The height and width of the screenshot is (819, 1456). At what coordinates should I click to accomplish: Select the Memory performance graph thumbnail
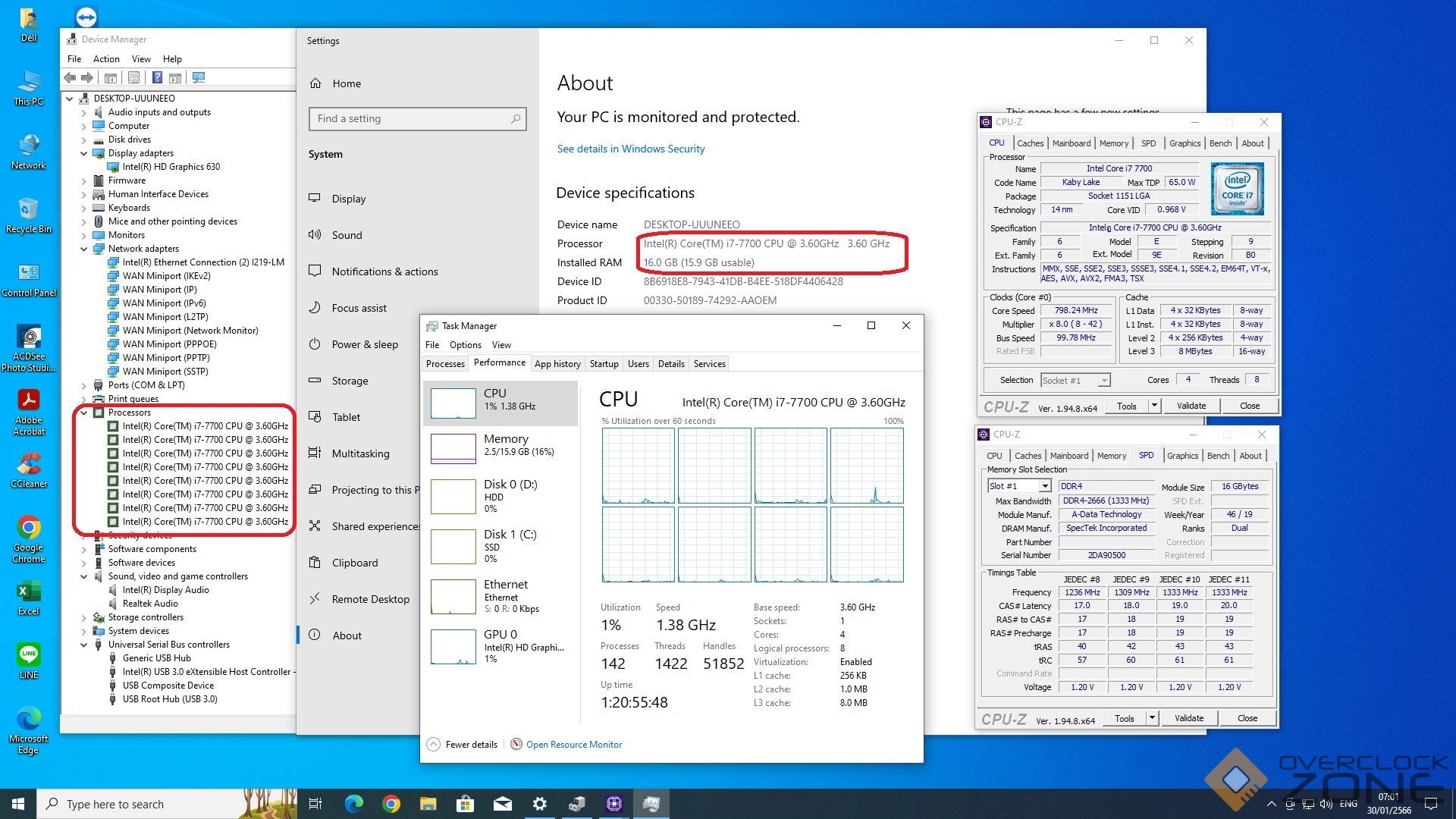coord(453,447)
